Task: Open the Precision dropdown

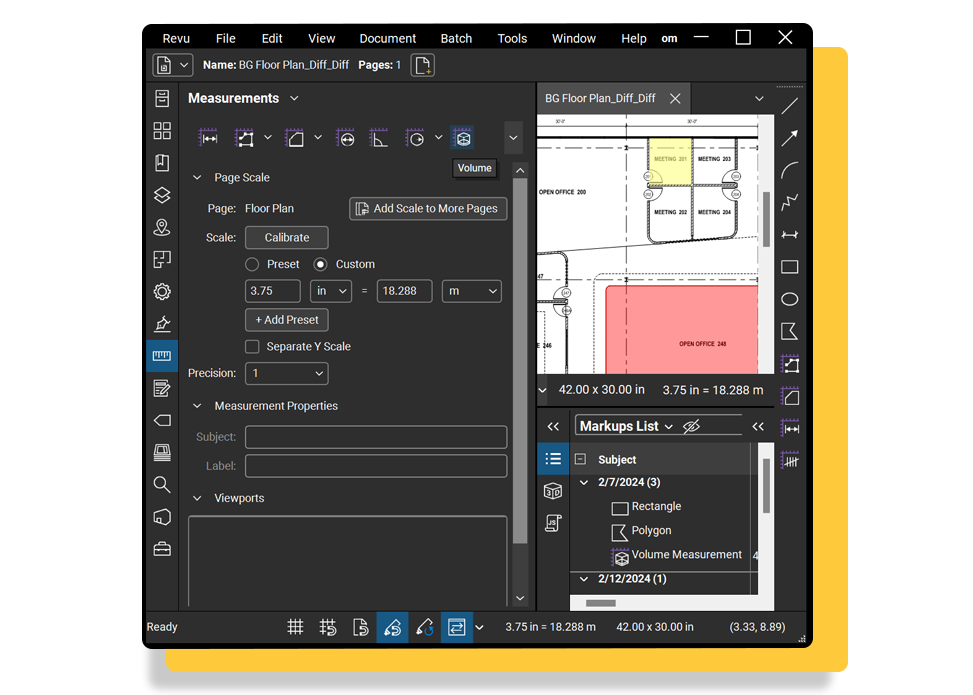Action: point(286,373)
